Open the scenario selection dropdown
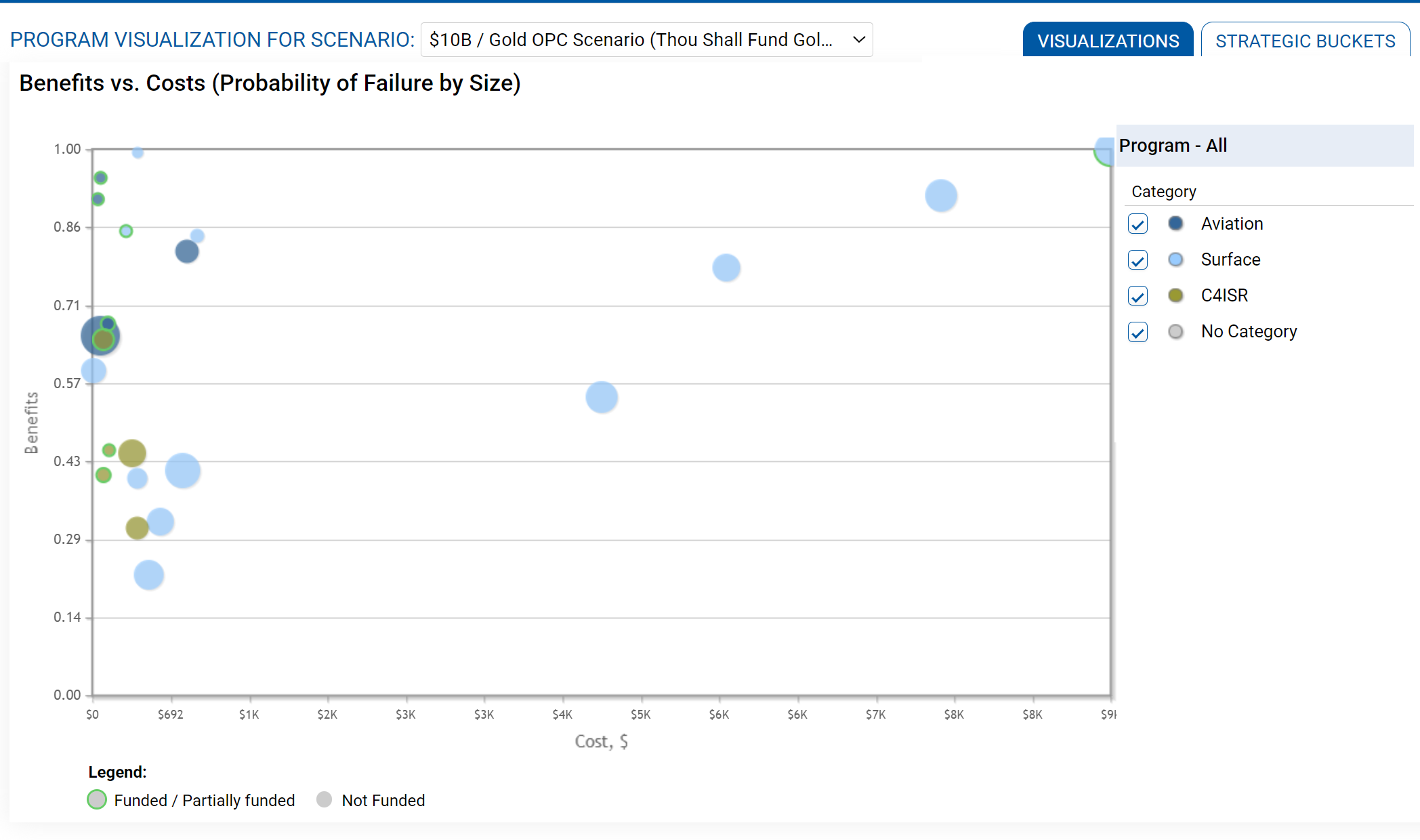 coord(646,40)
